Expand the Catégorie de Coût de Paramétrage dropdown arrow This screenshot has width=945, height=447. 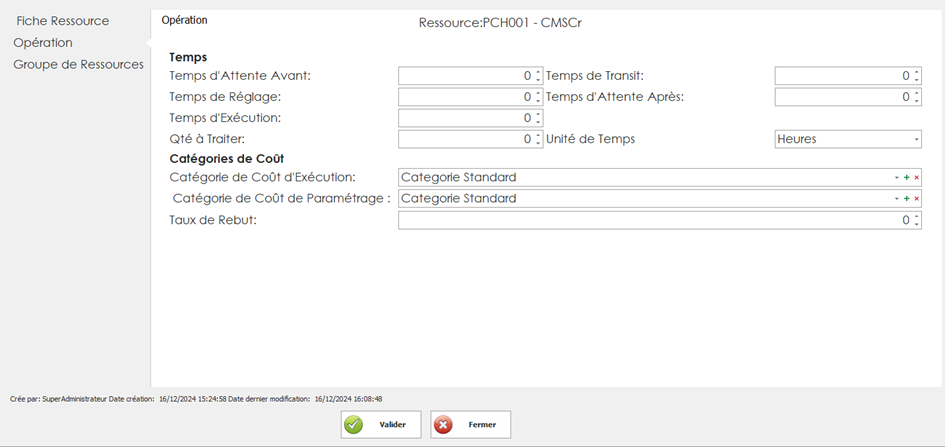click(897, 199)
